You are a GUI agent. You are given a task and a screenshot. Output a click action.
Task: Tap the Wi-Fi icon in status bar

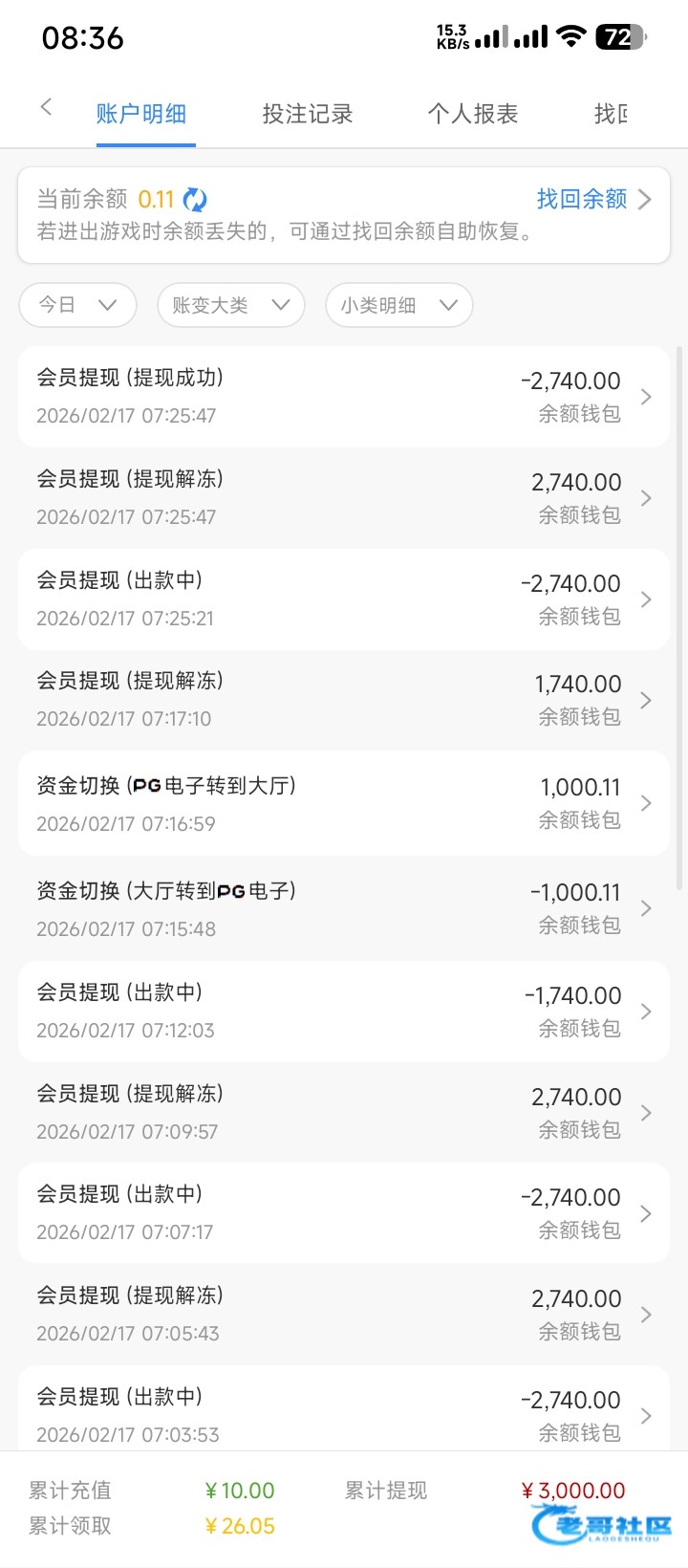pyautogui.click(x=571, y=37)
